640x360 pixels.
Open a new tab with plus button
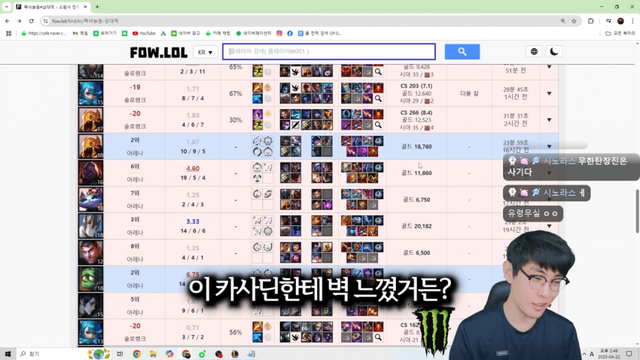(x=97, y=7)
